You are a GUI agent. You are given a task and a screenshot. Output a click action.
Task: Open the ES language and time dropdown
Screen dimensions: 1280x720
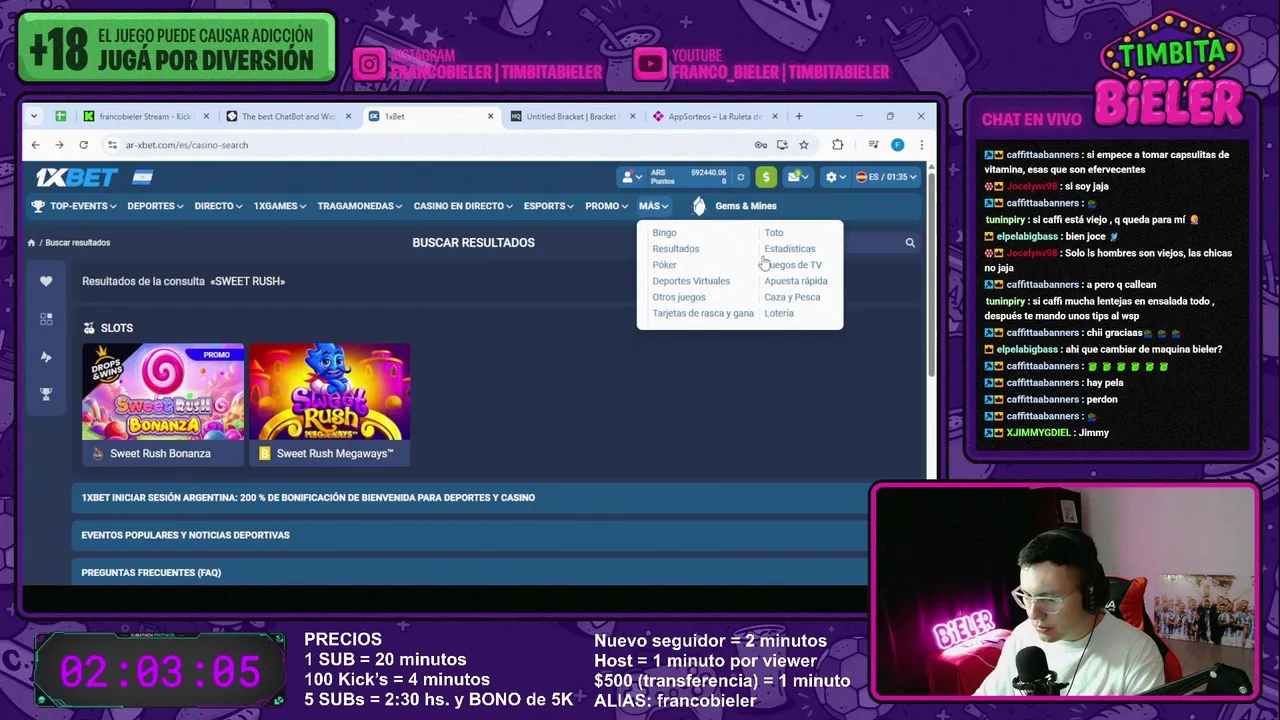tap(885, 177)
